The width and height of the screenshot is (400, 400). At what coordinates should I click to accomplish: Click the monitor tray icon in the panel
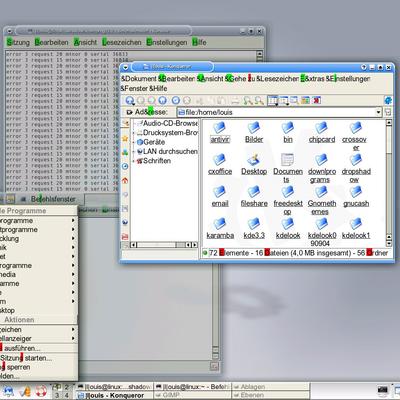pyautogui.click(x=383, y=390)
